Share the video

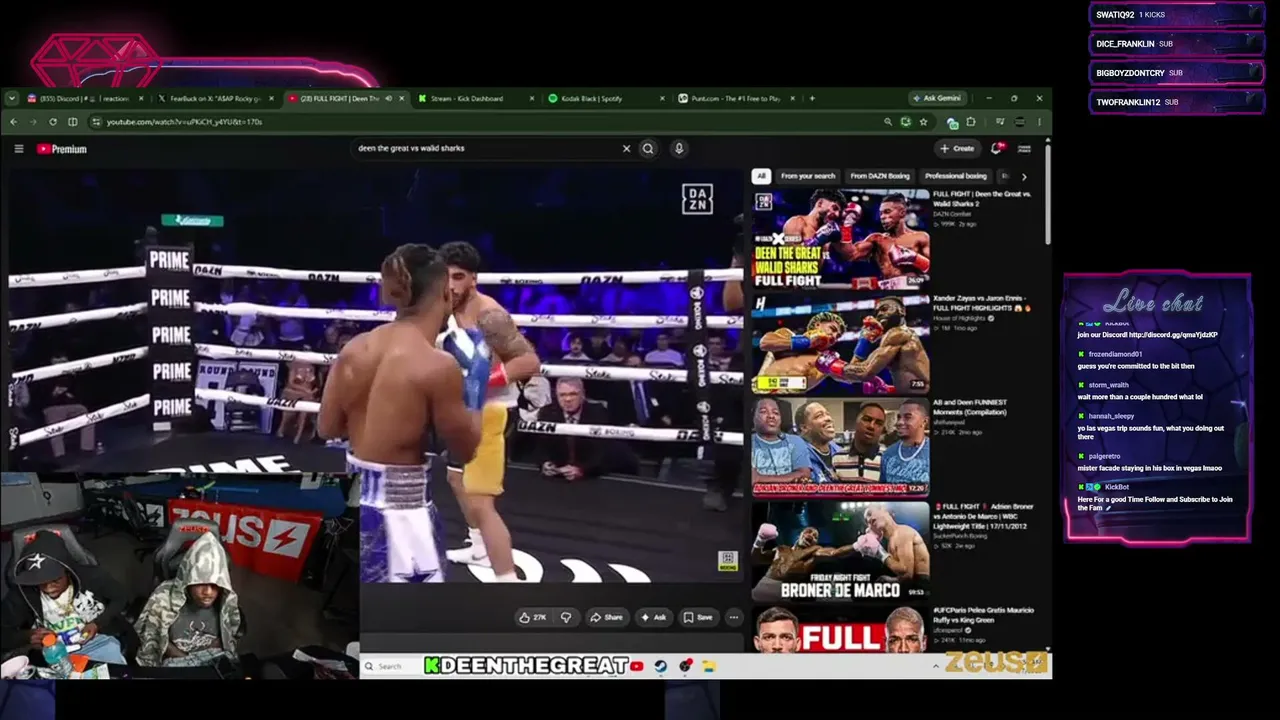[606, 618]
